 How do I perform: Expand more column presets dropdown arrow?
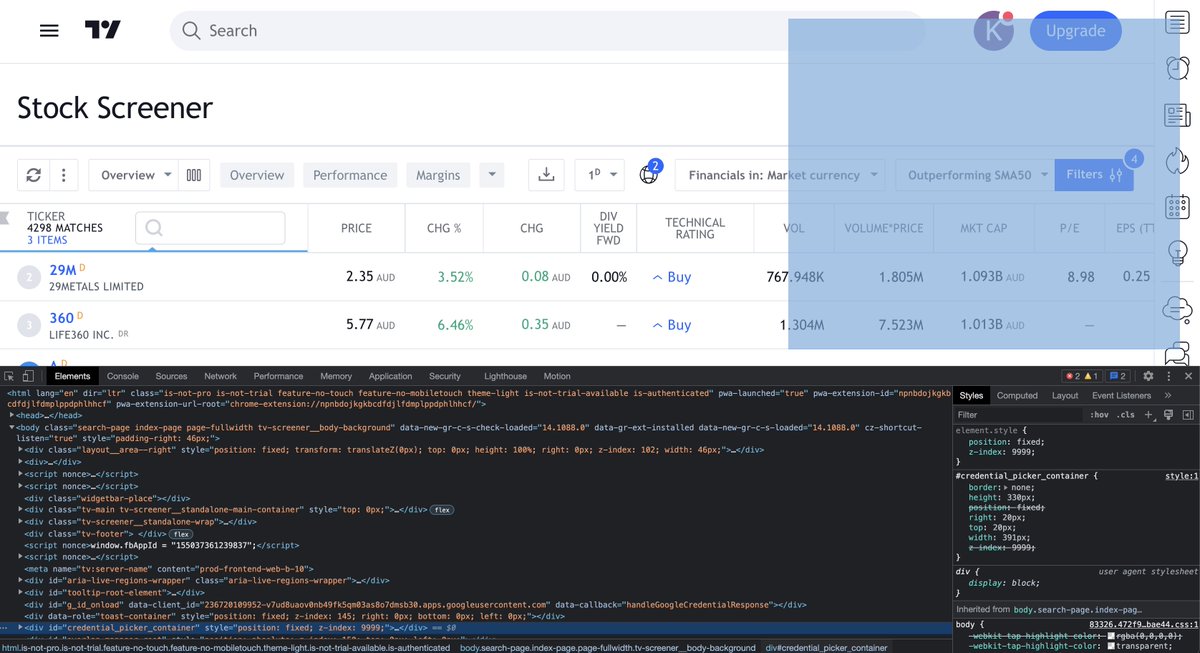[x=491, y=175]
